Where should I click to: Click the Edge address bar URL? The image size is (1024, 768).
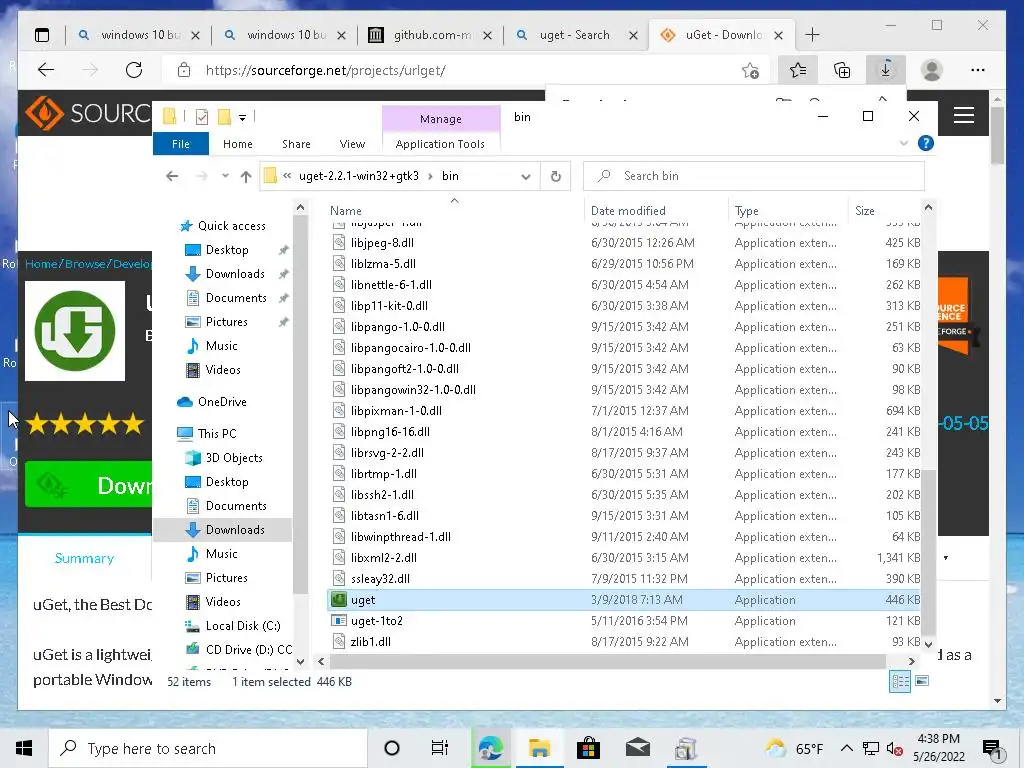tap(325, 70)
